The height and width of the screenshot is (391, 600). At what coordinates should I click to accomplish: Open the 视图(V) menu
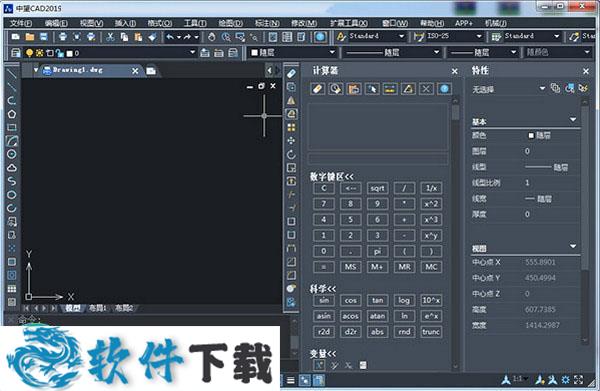tap(91, 23)
